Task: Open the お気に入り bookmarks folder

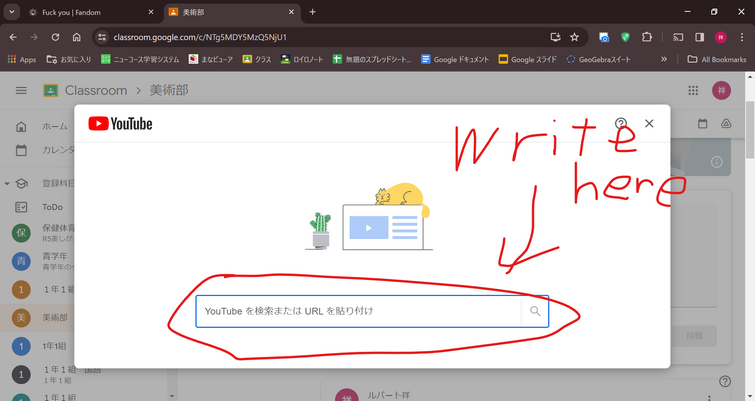Action: 68,59
